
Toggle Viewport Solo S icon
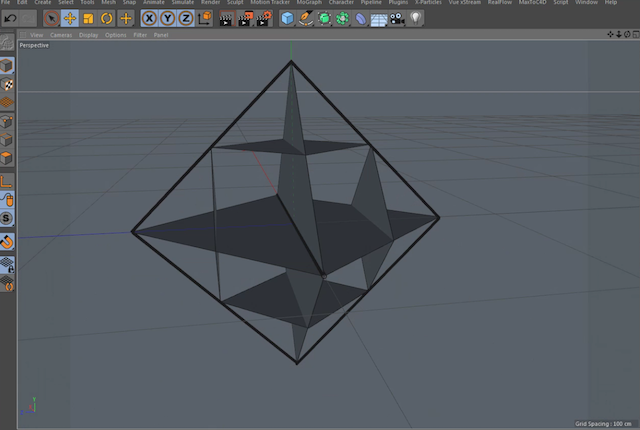(7, 218)
